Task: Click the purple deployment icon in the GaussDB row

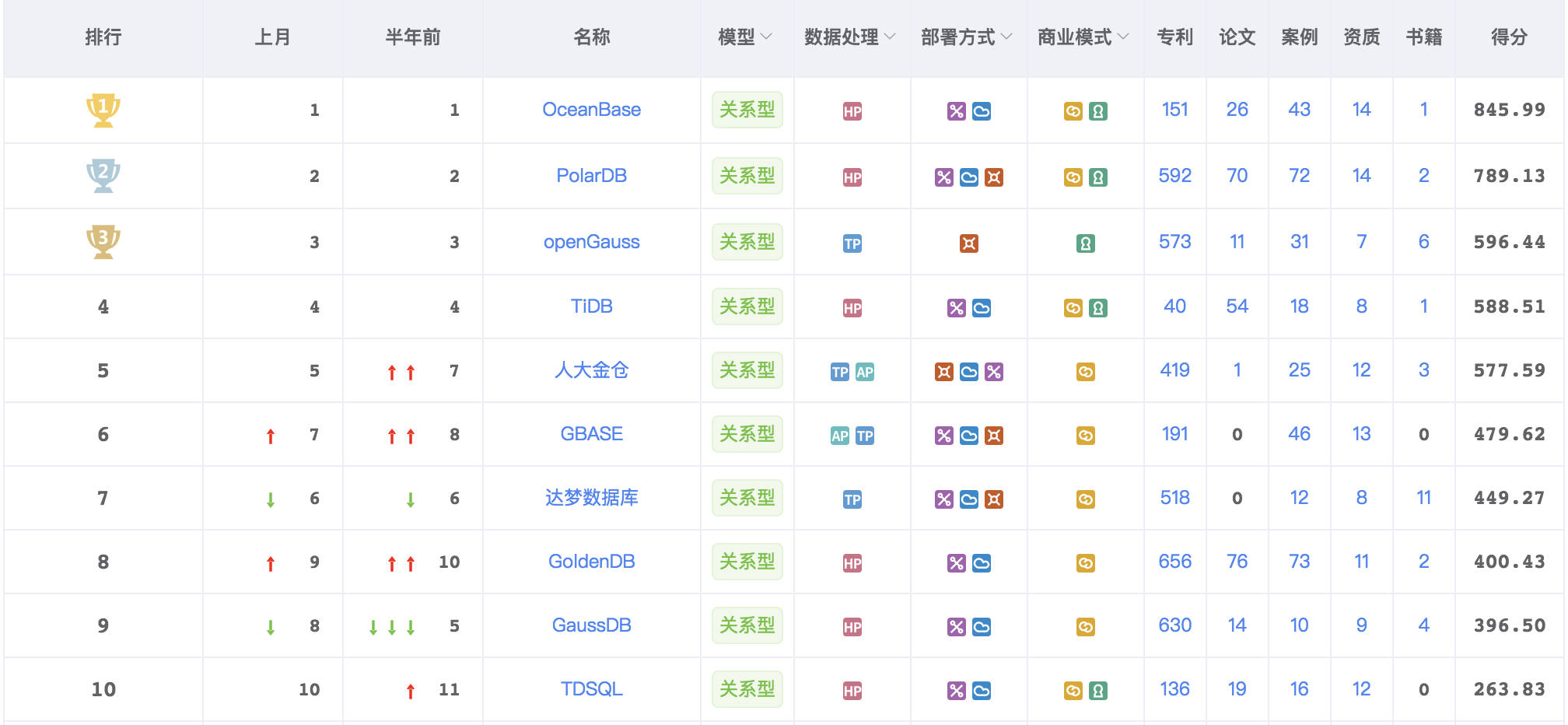Action: (x=957, y=627)
